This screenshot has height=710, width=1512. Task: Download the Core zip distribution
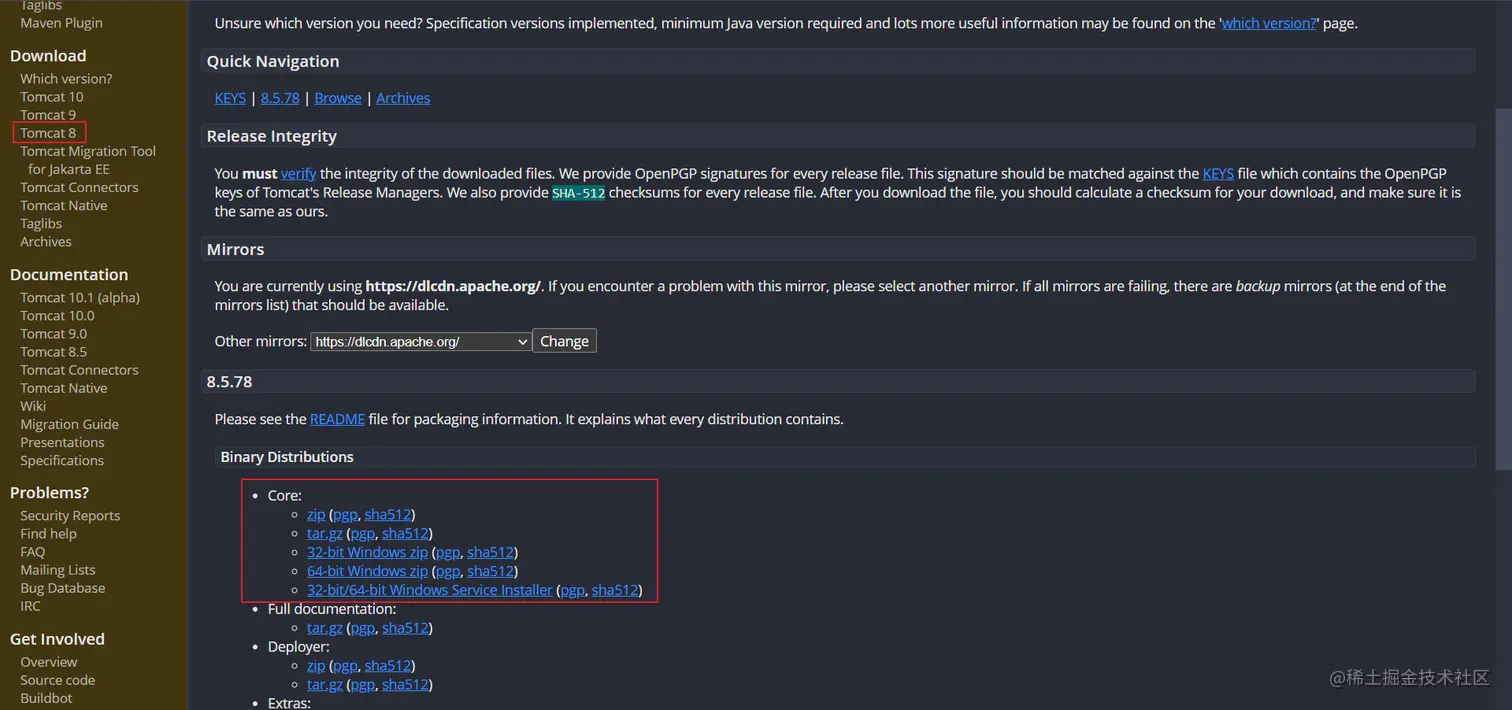pos(316,514)
